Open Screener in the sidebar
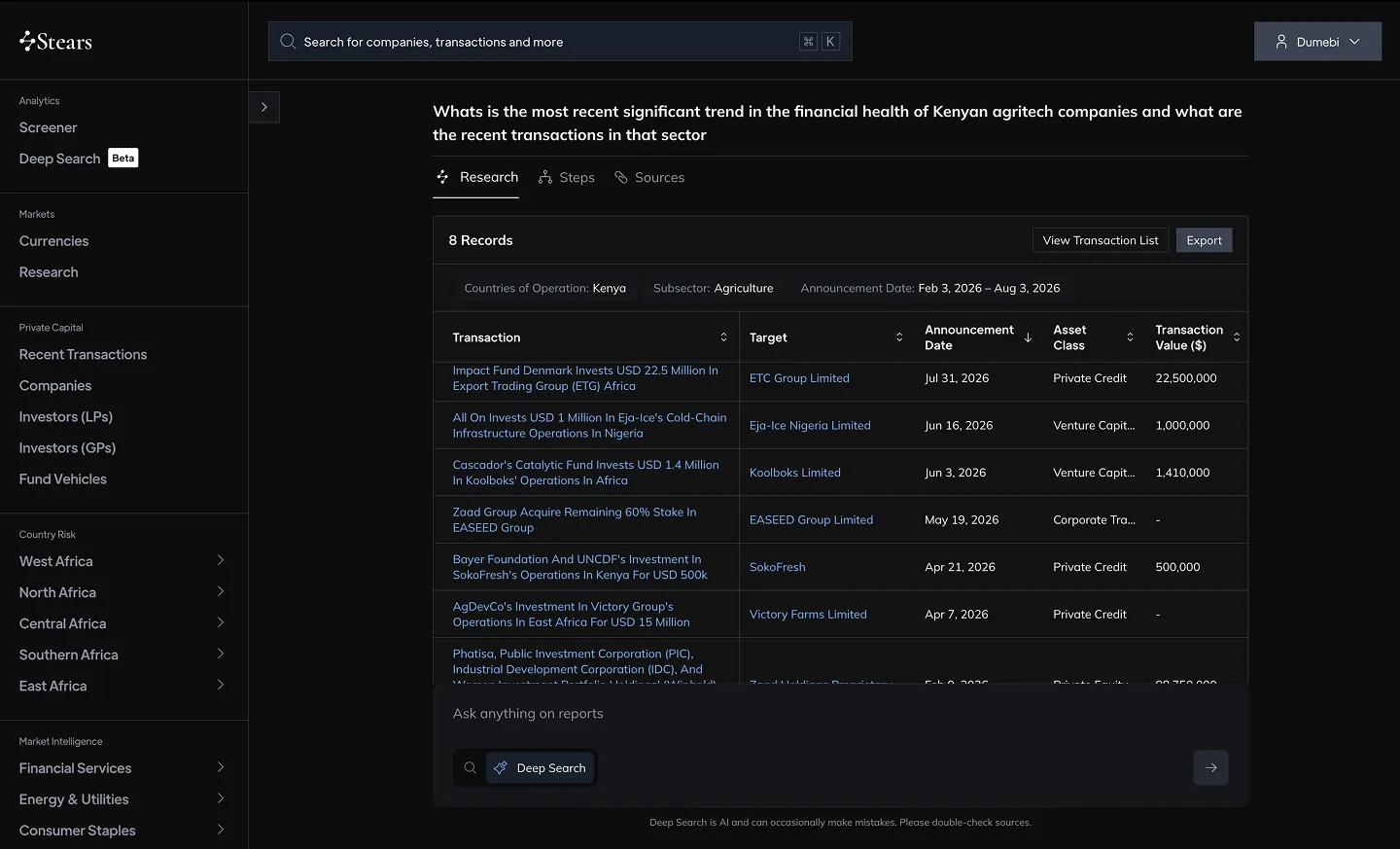 48,127
